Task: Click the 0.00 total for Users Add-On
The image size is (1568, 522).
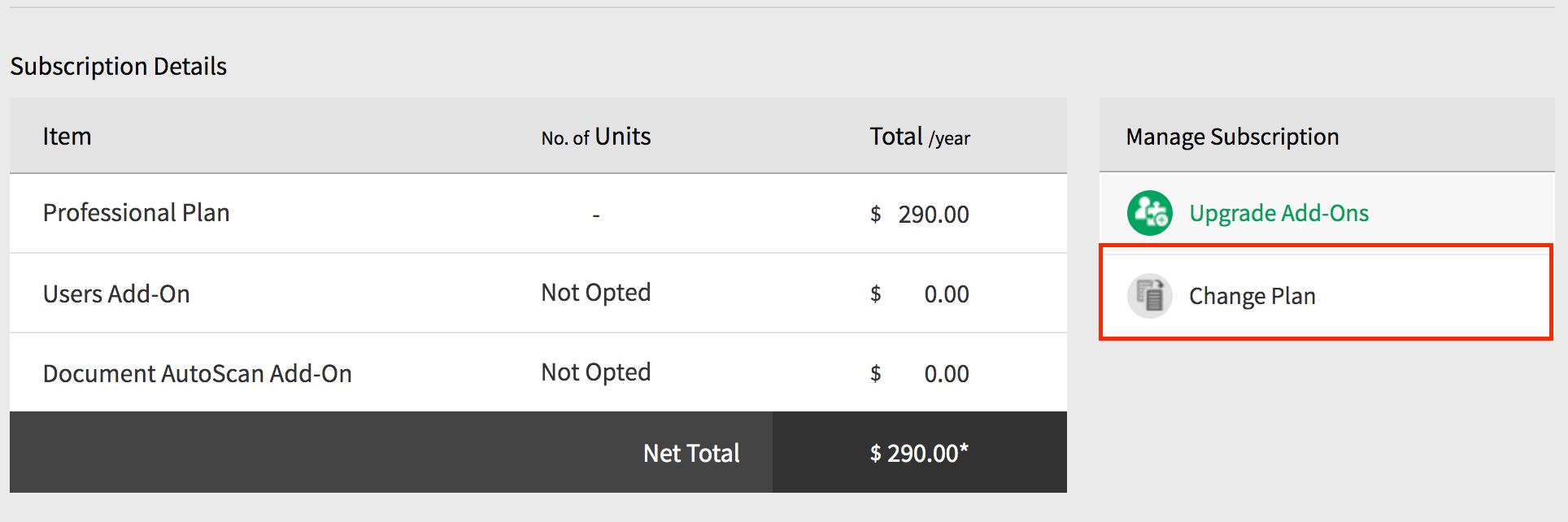Action: [x=947, y=294]
